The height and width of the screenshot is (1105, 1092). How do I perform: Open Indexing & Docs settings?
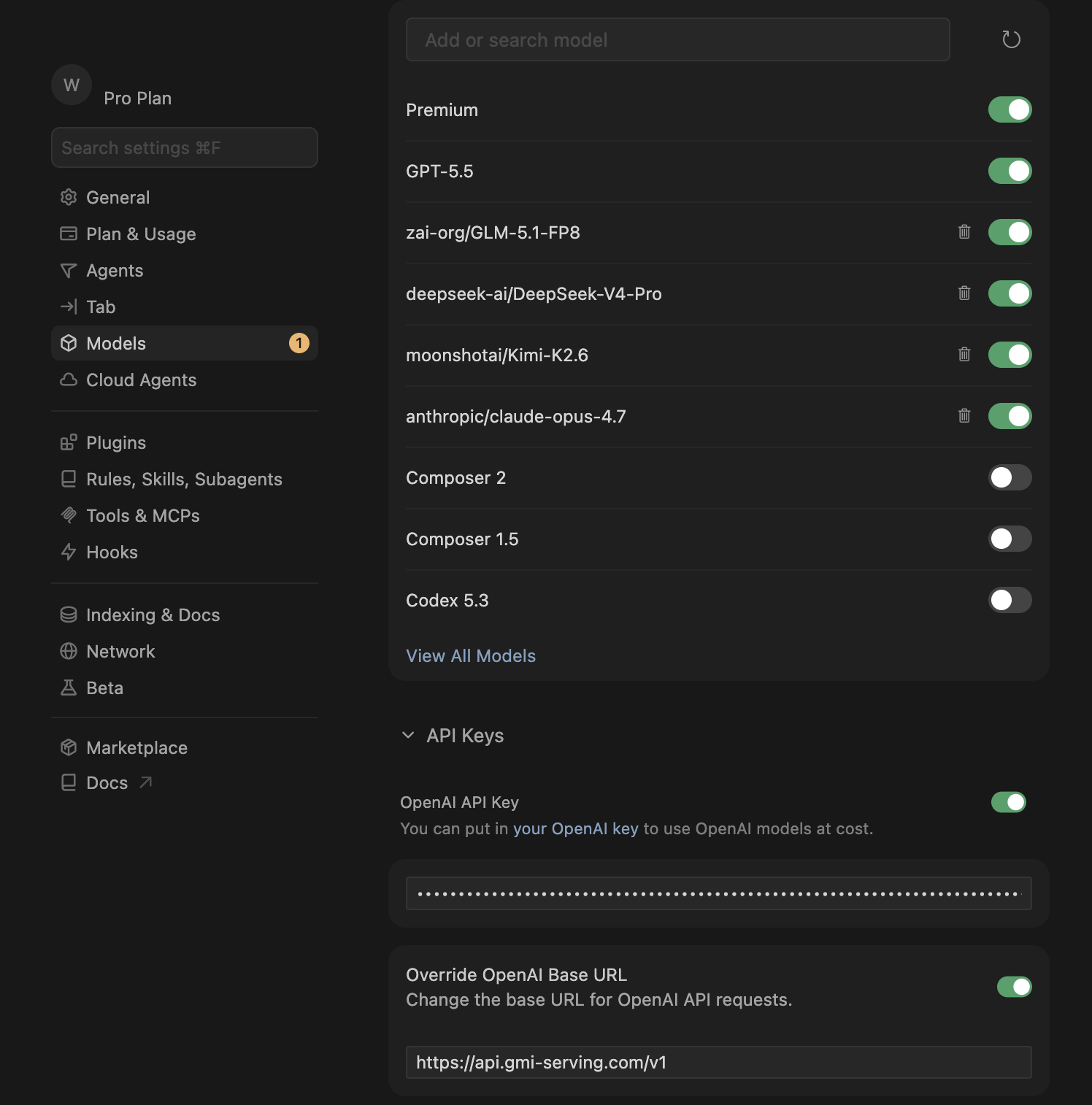(x=185, y=615)
